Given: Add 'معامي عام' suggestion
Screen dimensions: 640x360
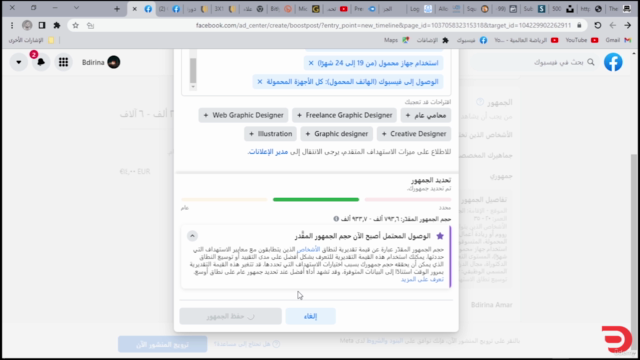Looking at the screenshot, I should pyautogui.click(x=426, y=115).
